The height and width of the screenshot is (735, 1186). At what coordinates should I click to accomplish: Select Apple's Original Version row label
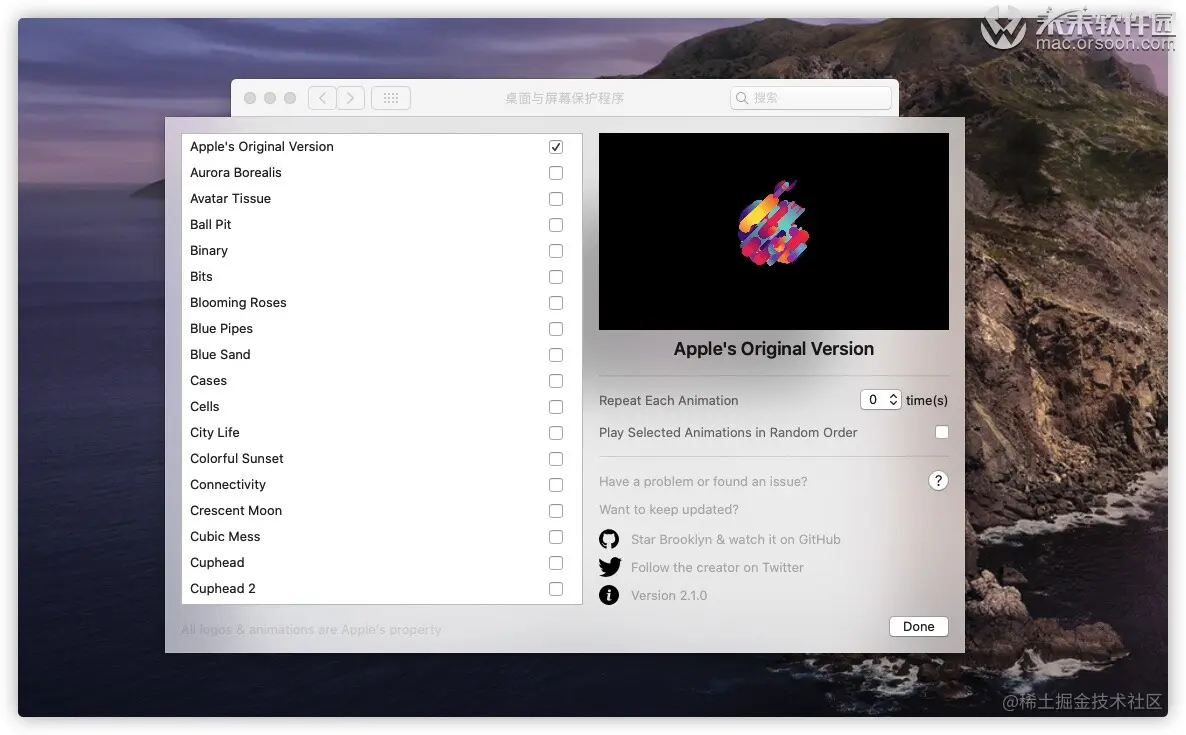pyautogui.click(x=262, y=147)
